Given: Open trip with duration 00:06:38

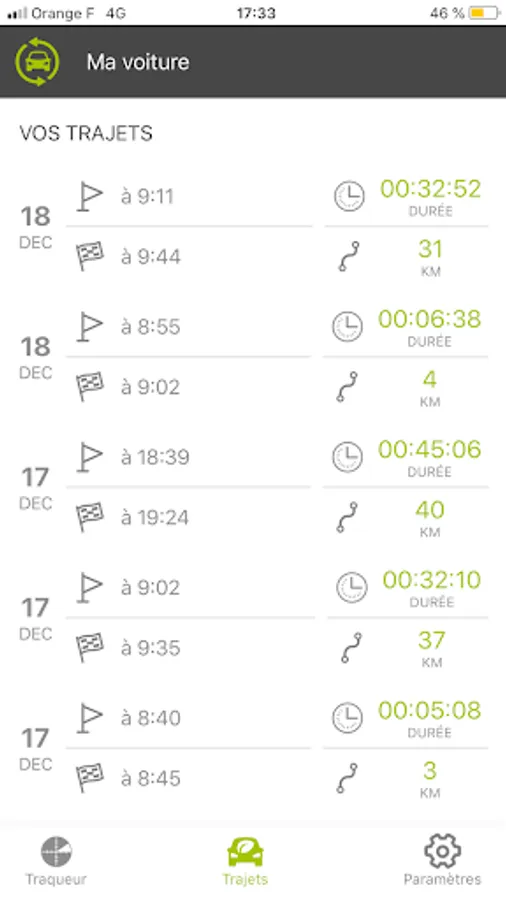Looking at the screenshot, I should [x=429, y=319].
